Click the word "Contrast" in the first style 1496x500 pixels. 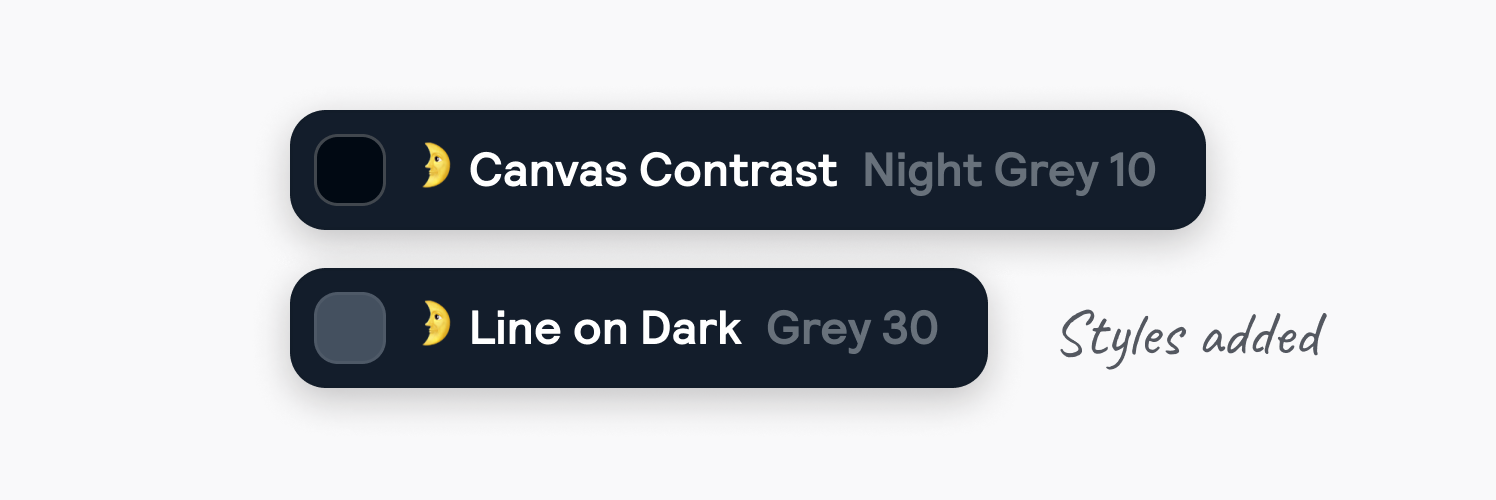738,171
